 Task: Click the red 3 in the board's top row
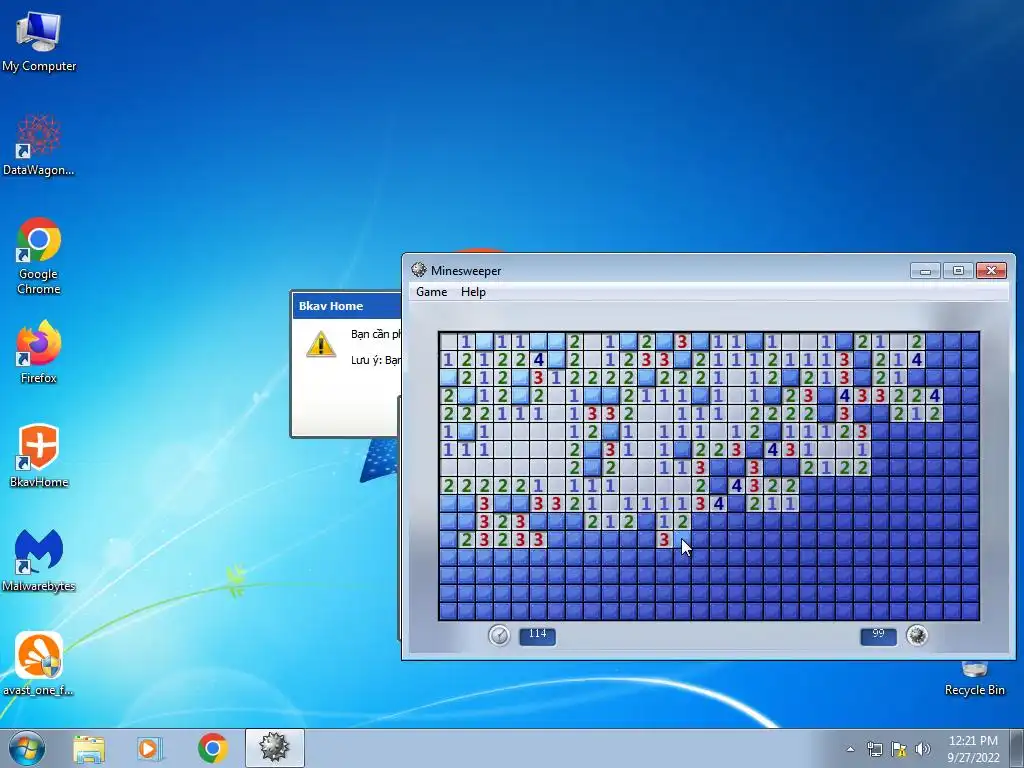682,341
